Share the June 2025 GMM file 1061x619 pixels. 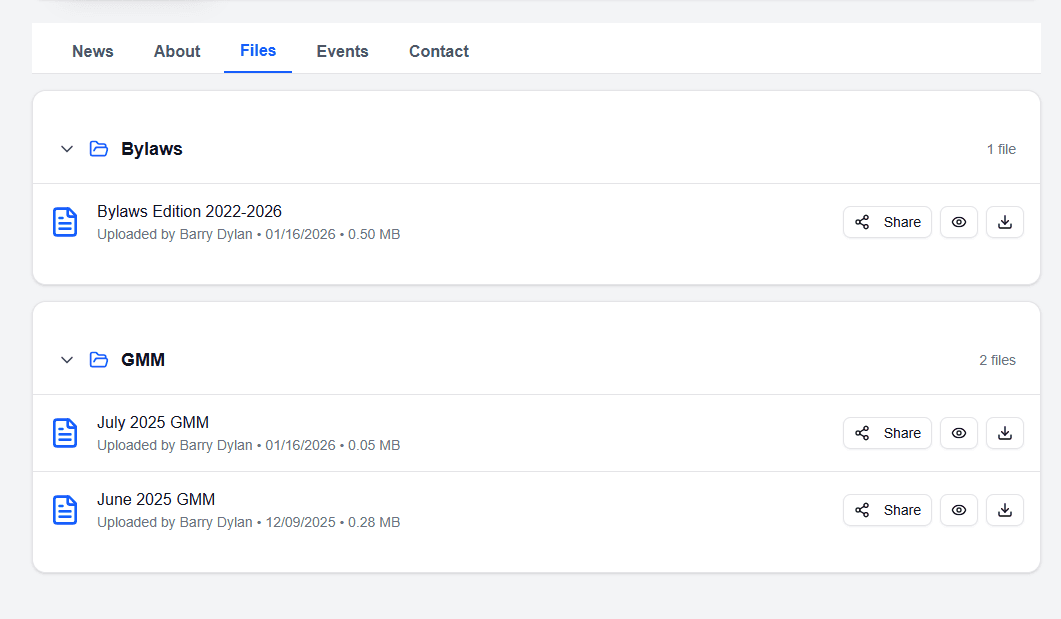(887, 510)
